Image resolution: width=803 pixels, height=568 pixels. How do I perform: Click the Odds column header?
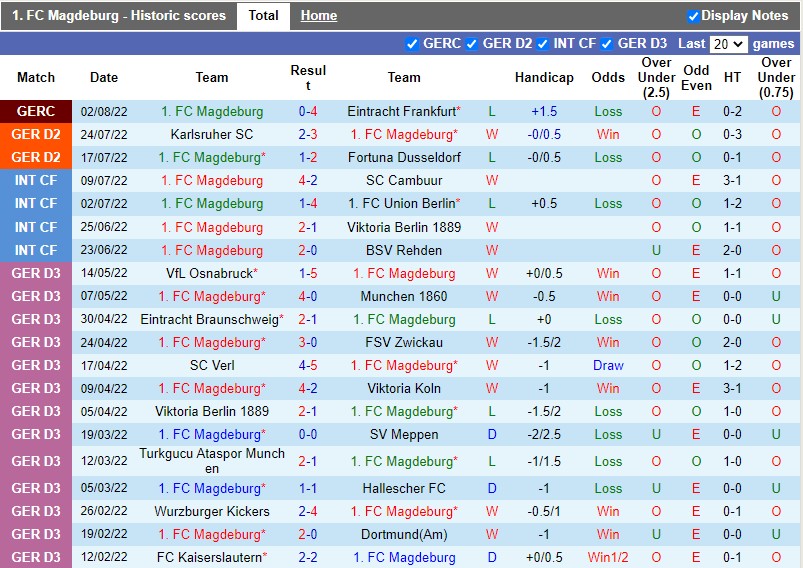point(608,77)
